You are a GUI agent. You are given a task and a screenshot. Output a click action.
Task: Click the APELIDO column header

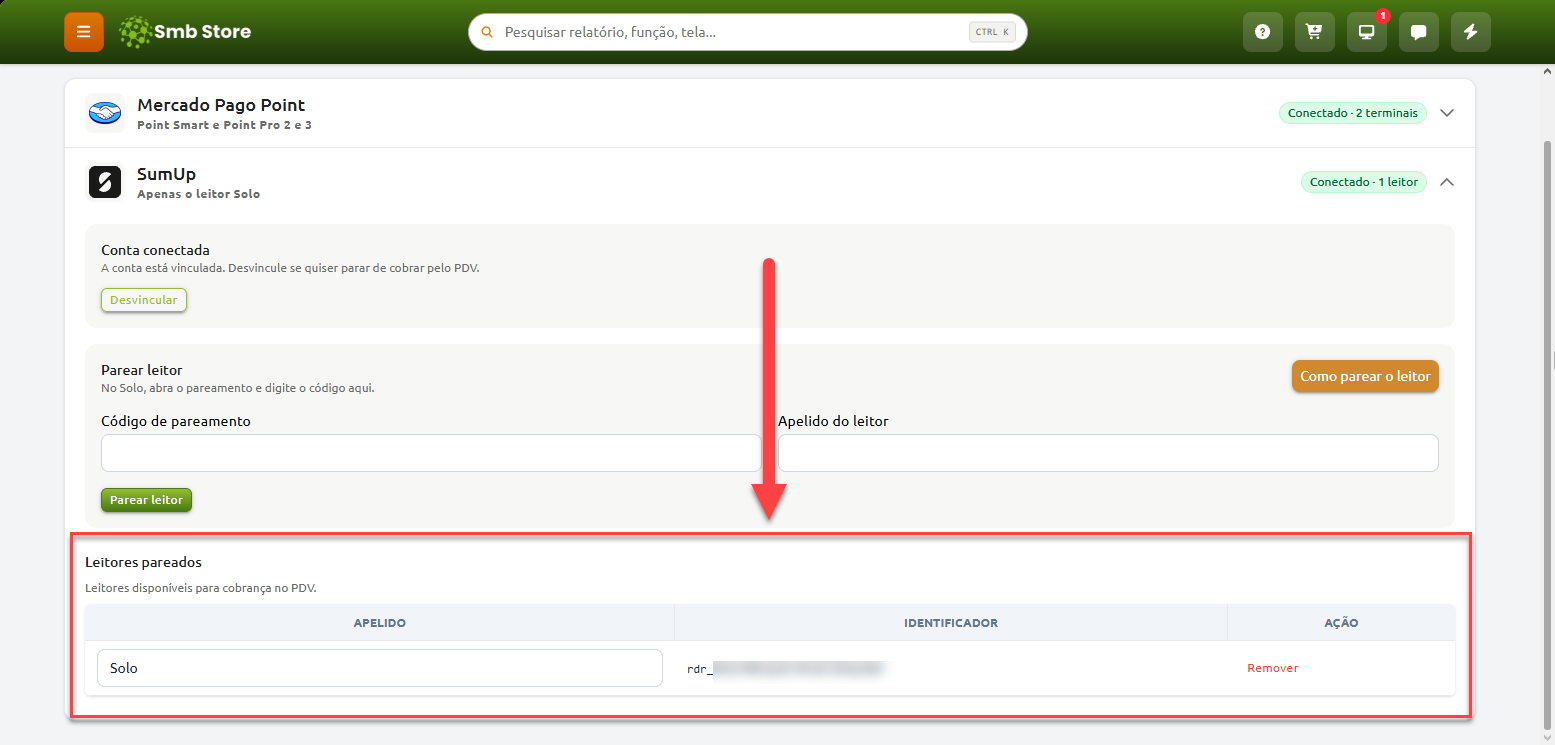click(380, 623)
